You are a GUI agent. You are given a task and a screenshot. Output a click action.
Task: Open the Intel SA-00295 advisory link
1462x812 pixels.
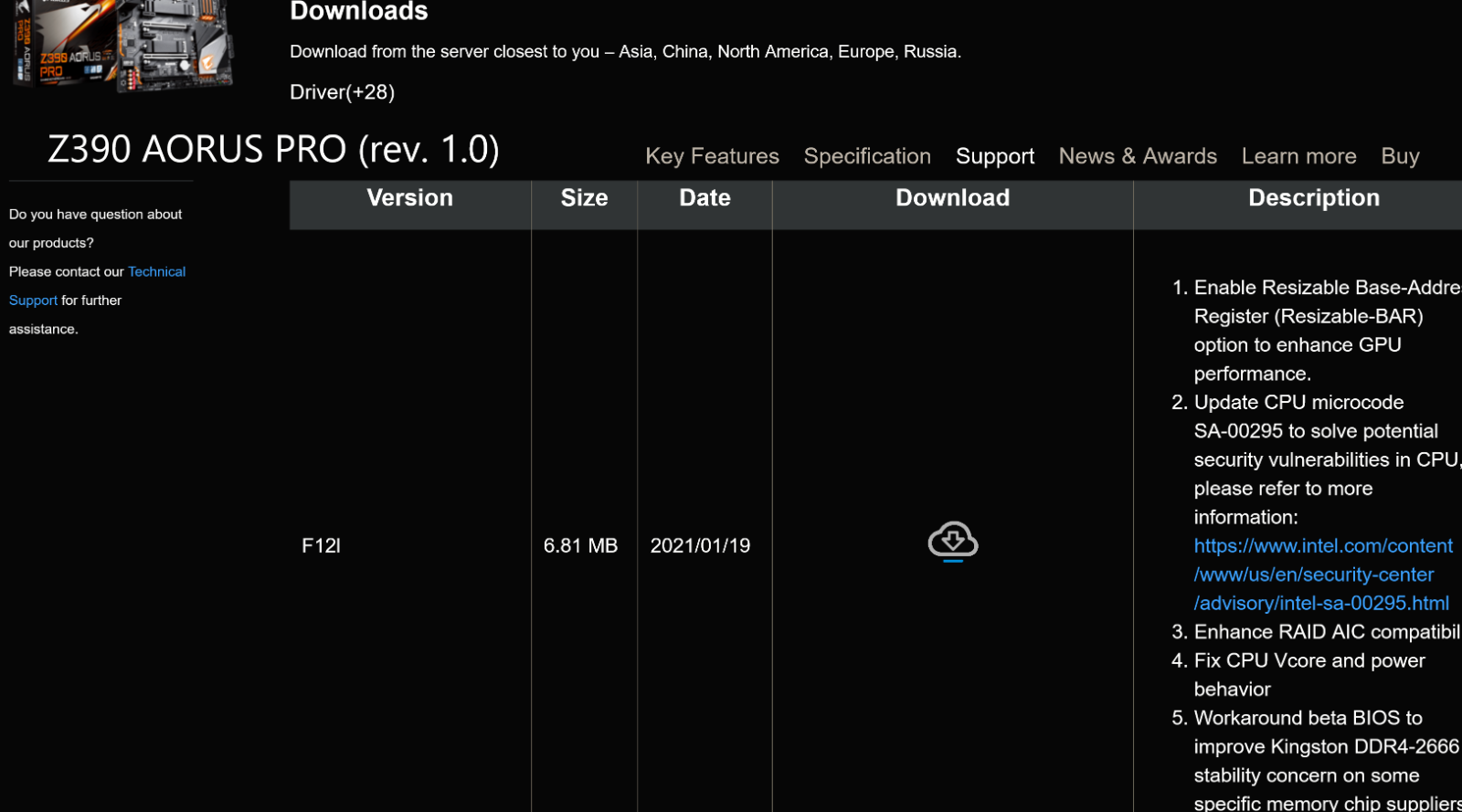[x=1322, y=575]
